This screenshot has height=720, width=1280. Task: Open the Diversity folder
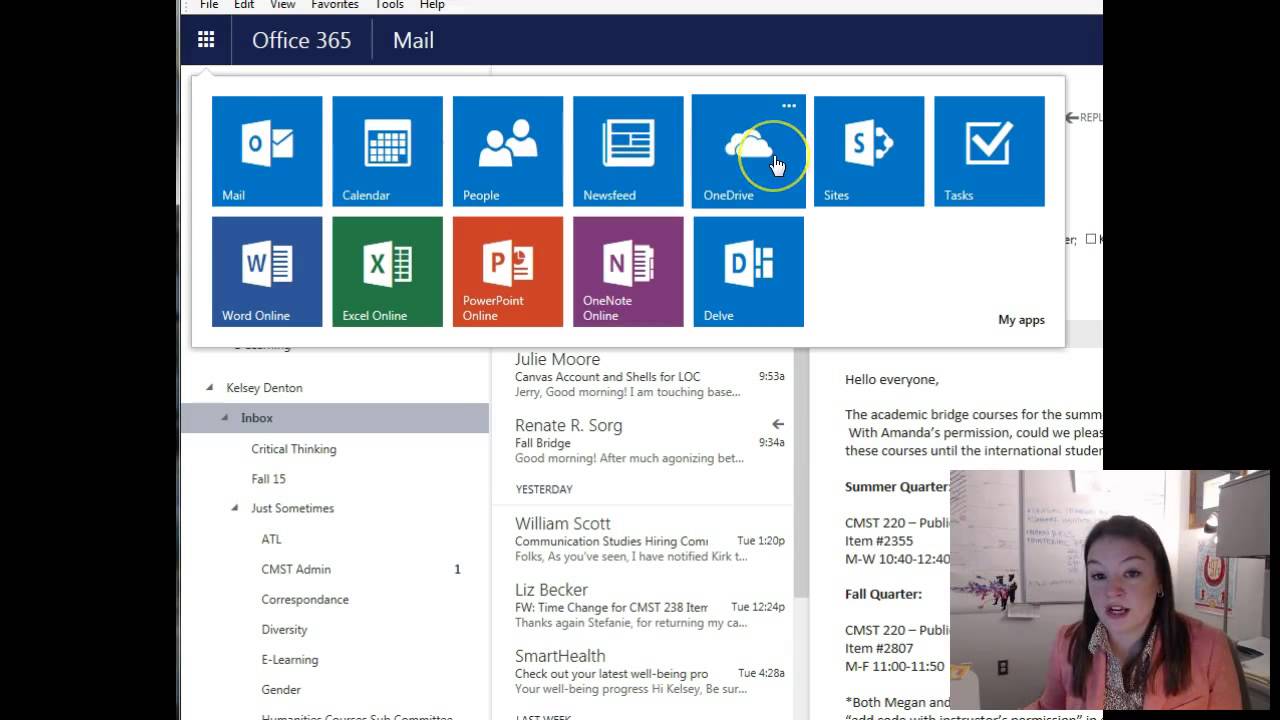click(x=284, y=629)
